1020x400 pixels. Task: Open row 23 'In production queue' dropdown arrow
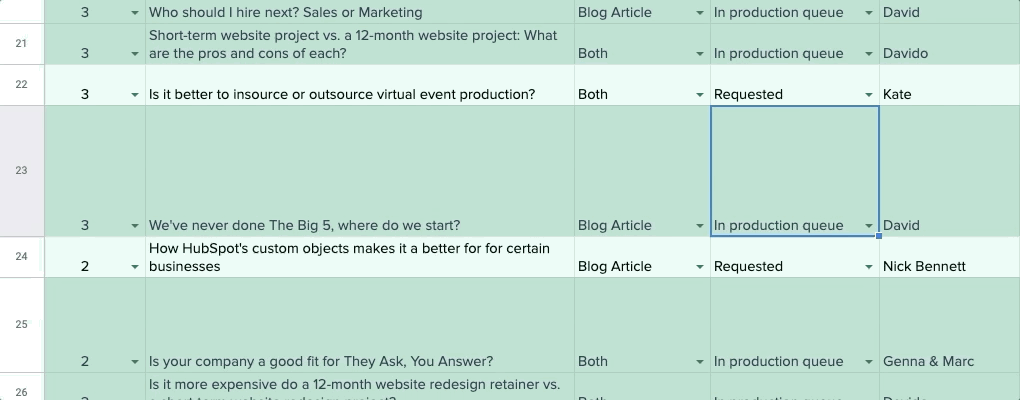868,226
